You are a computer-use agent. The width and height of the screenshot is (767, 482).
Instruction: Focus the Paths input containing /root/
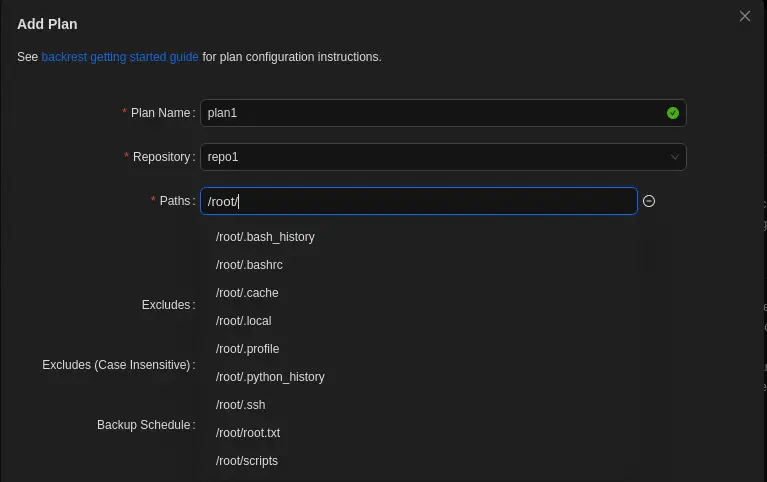(x=418, y=201)
